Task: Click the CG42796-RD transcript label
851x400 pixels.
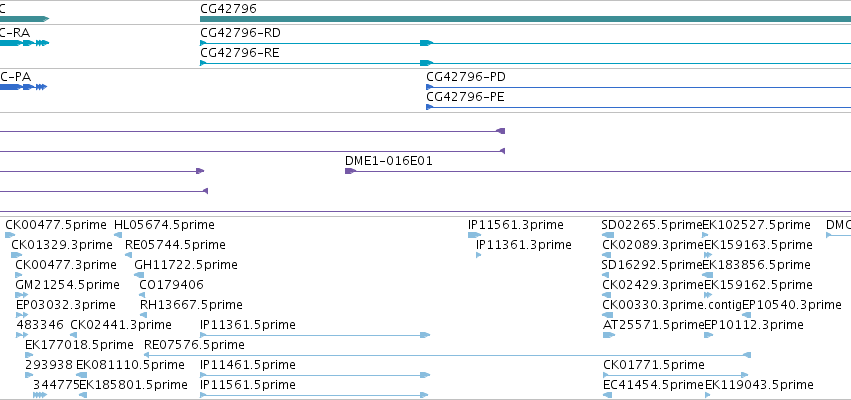Action: click(240, 33)
